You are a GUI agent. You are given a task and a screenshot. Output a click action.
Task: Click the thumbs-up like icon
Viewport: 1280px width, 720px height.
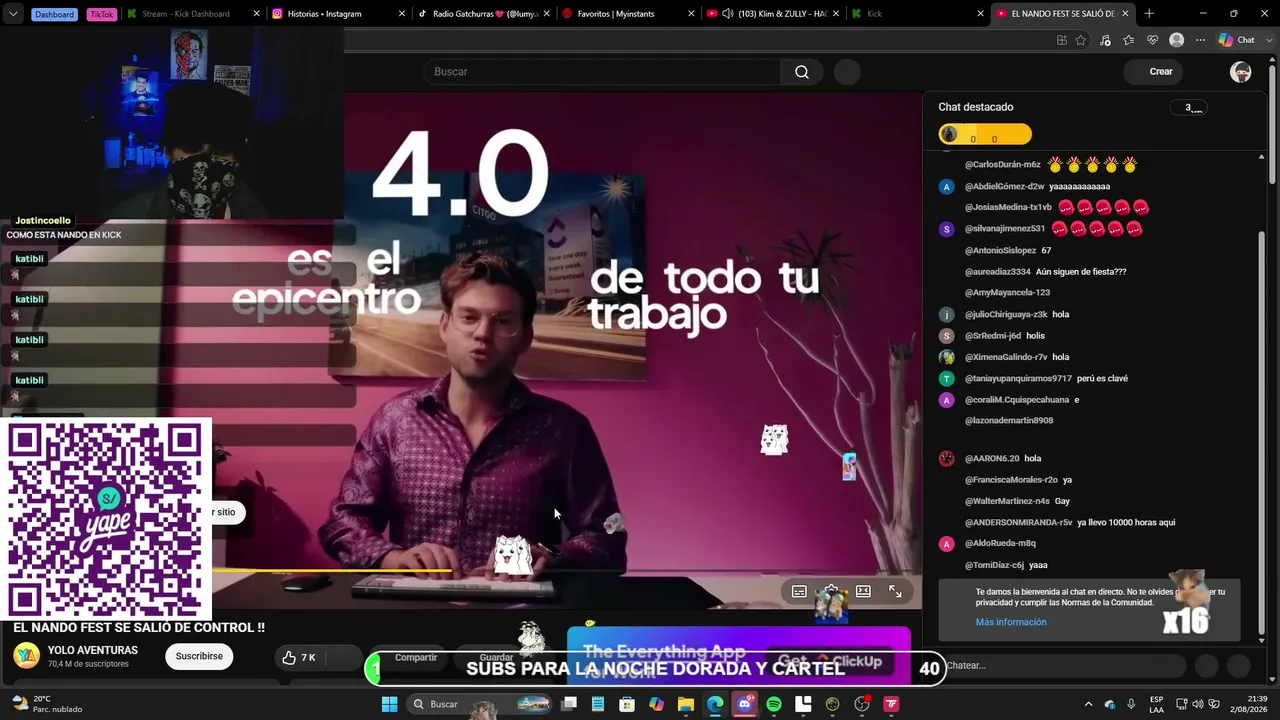(x=289, y=657)
